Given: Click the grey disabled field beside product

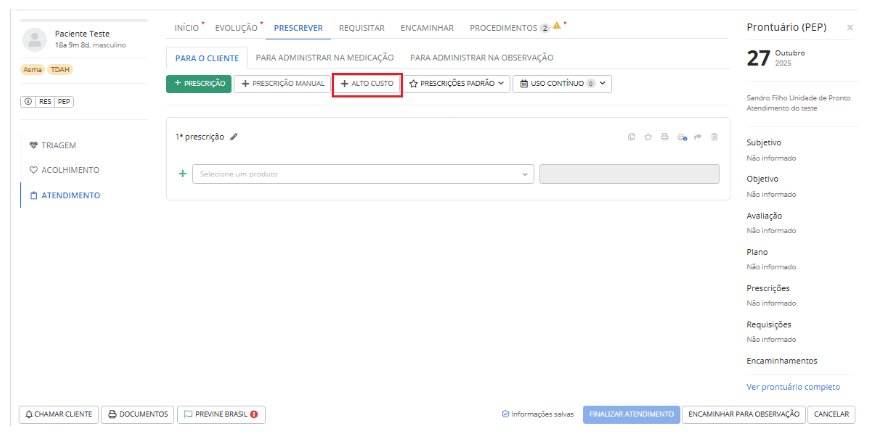Looking at the screenshot, I should pyautogui.click(x=629, y=174).
